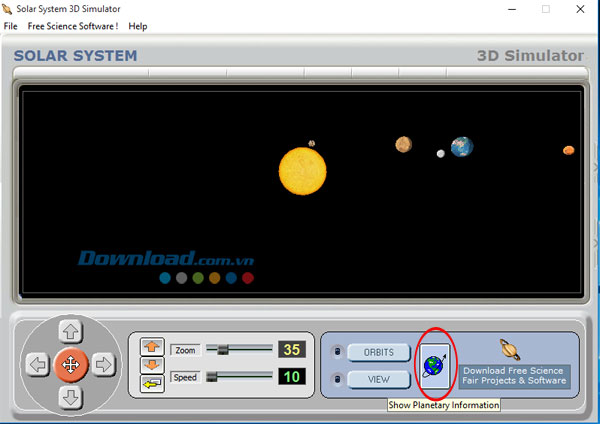Click the up arrow on the navigation pad
Viewport: 600px width, 424px height.
(x=70, y=331)
